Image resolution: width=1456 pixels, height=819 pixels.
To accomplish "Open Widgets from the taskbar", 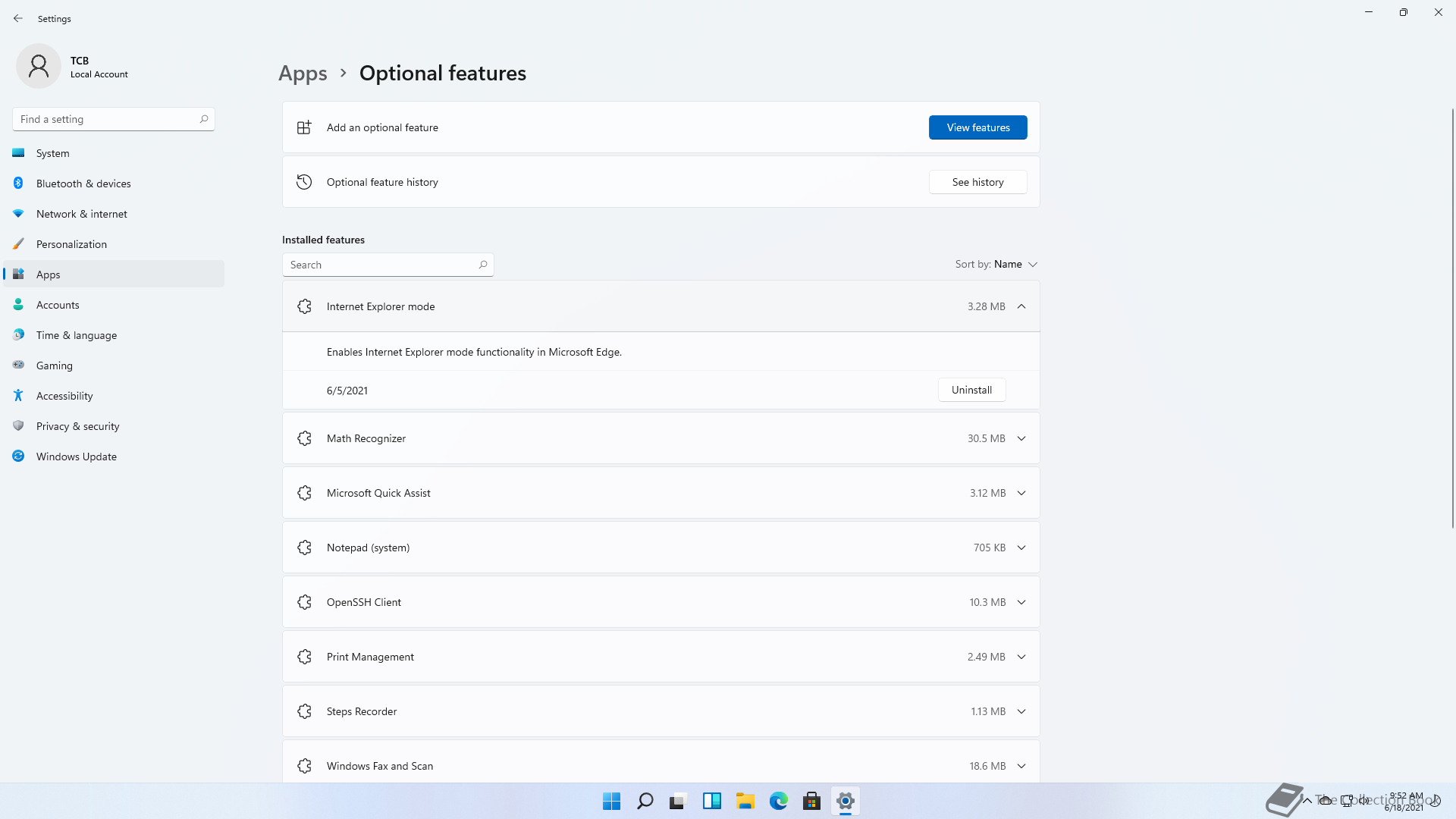I will pyautogui.click(x=711, y=801).
